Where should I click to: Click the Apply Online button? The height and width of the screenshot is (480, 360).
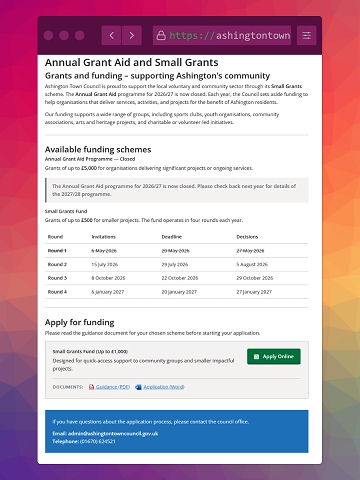click(x=274, y=357)
